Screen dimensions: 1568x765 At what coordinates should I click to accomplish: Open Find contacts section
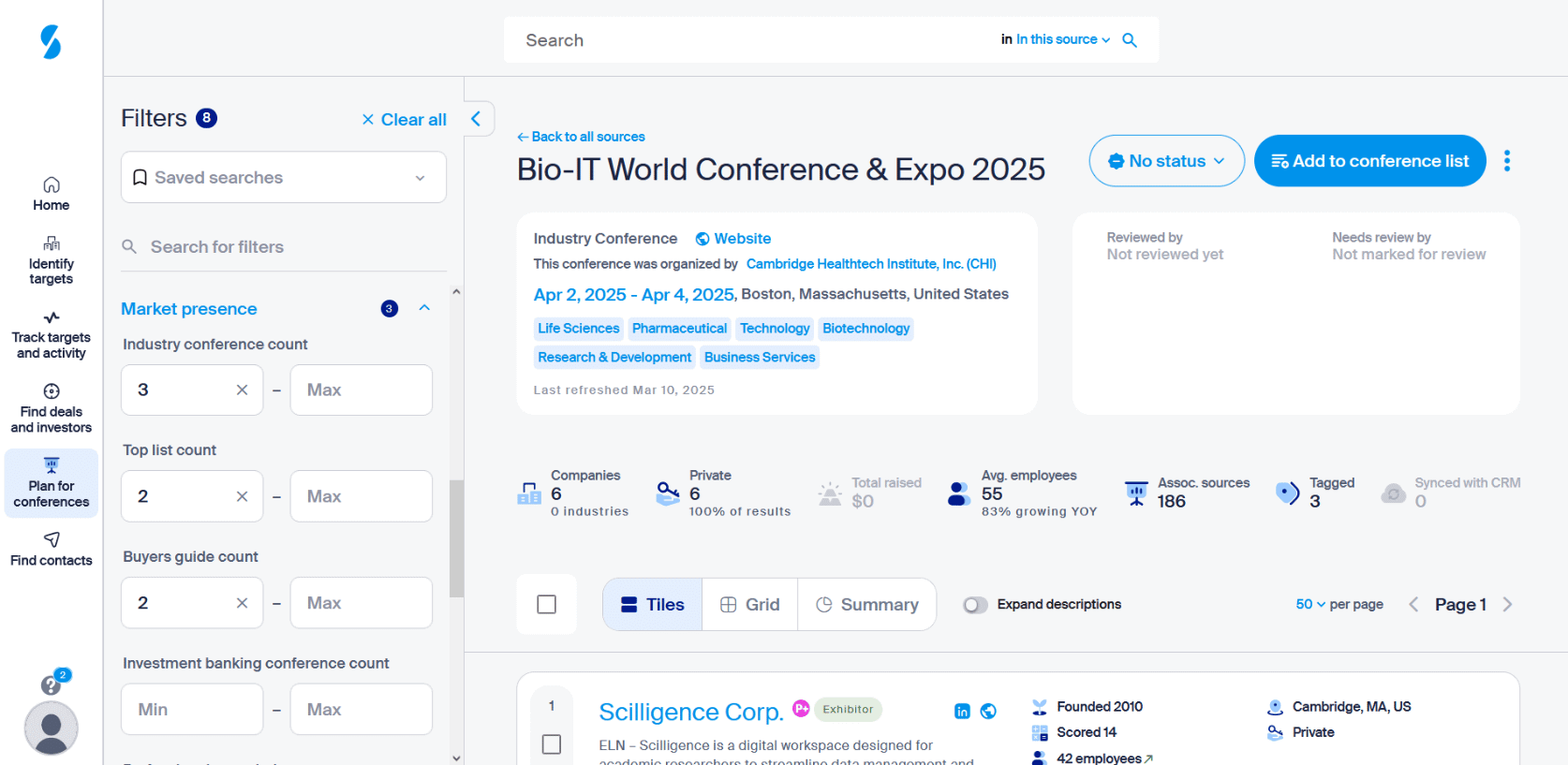pos(52,550)
